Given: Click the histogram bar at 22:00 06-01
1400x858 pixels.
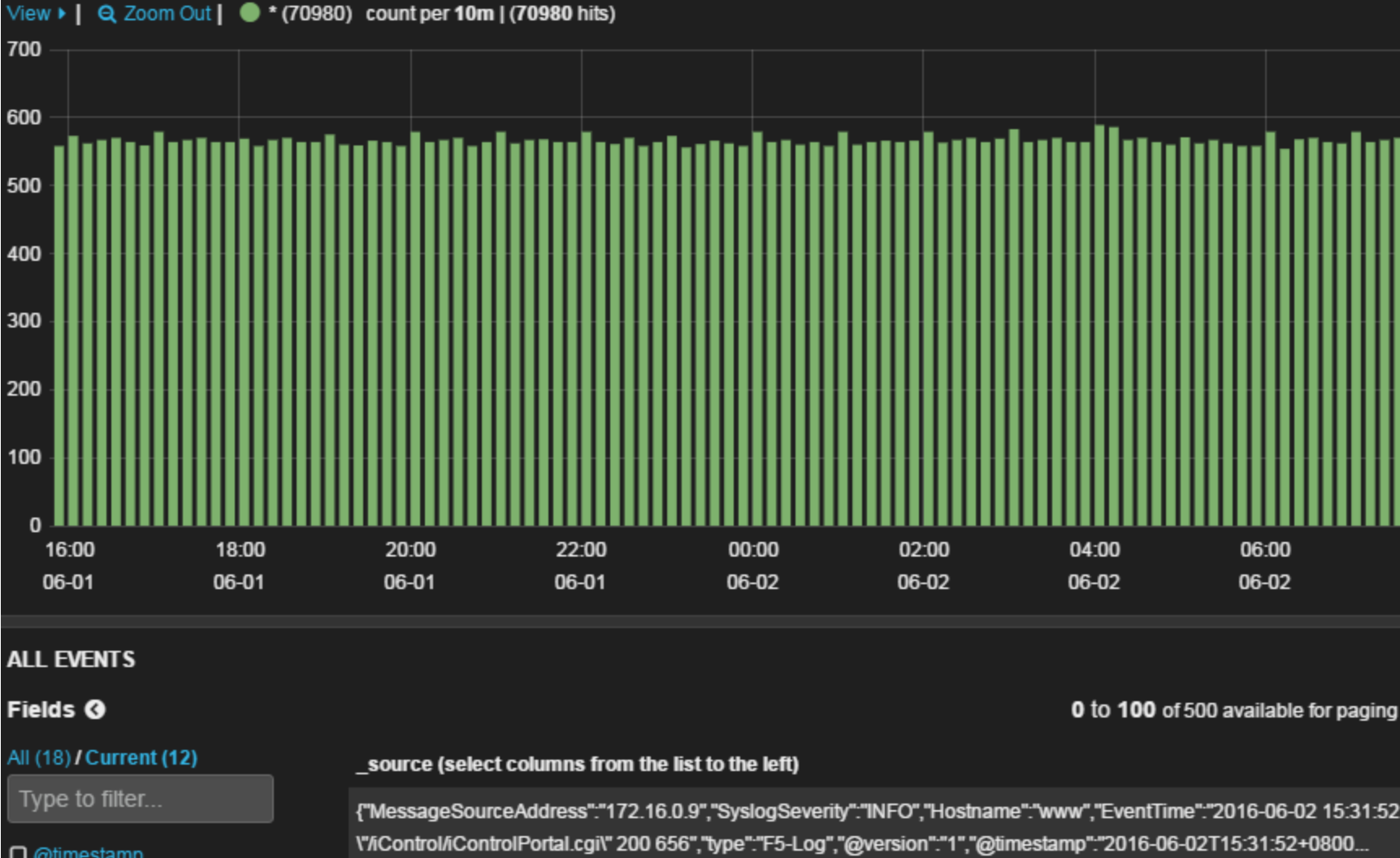Looking at the screenshot, I should click(x=586, y=328).
